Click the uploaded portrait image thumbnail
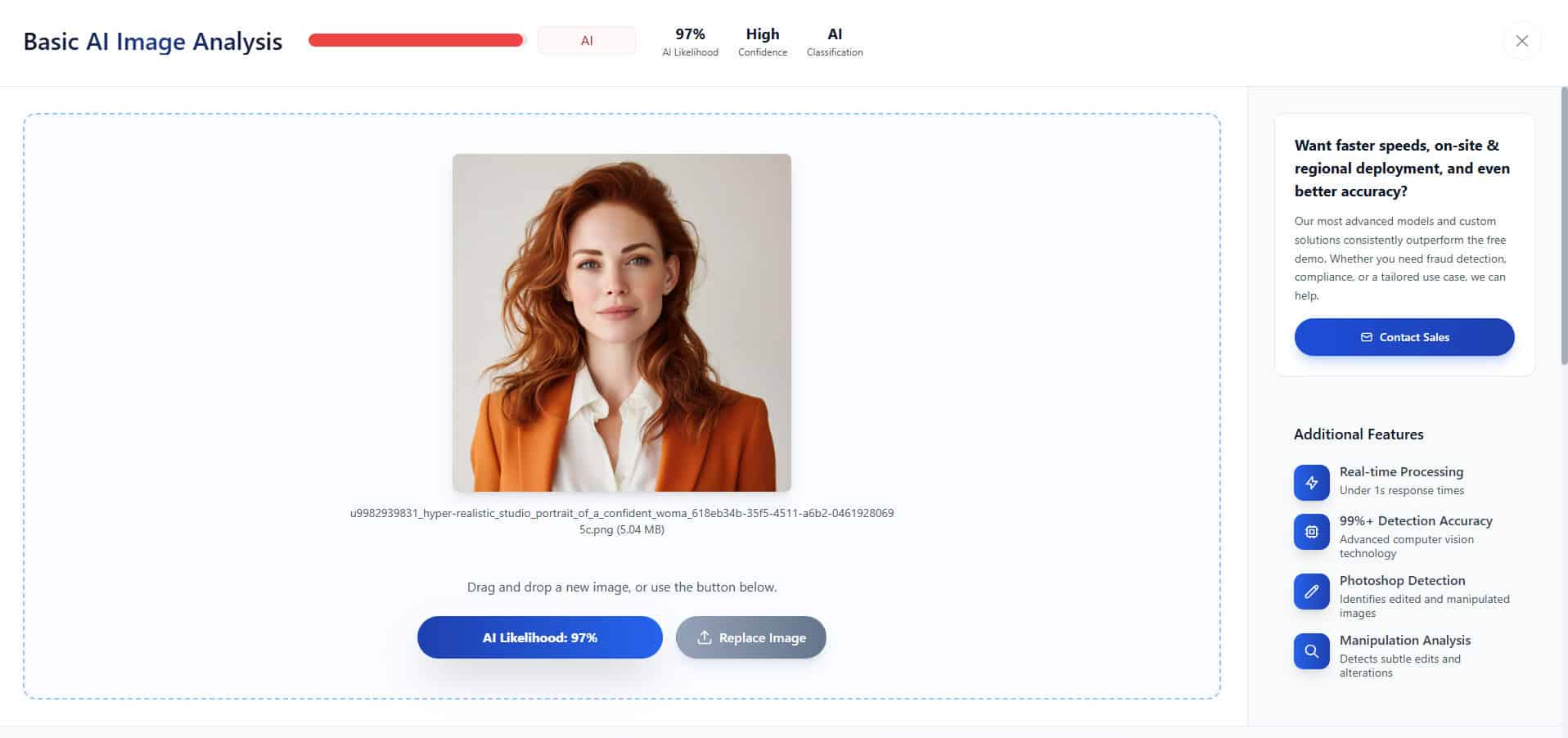 [x=621, y=322]
